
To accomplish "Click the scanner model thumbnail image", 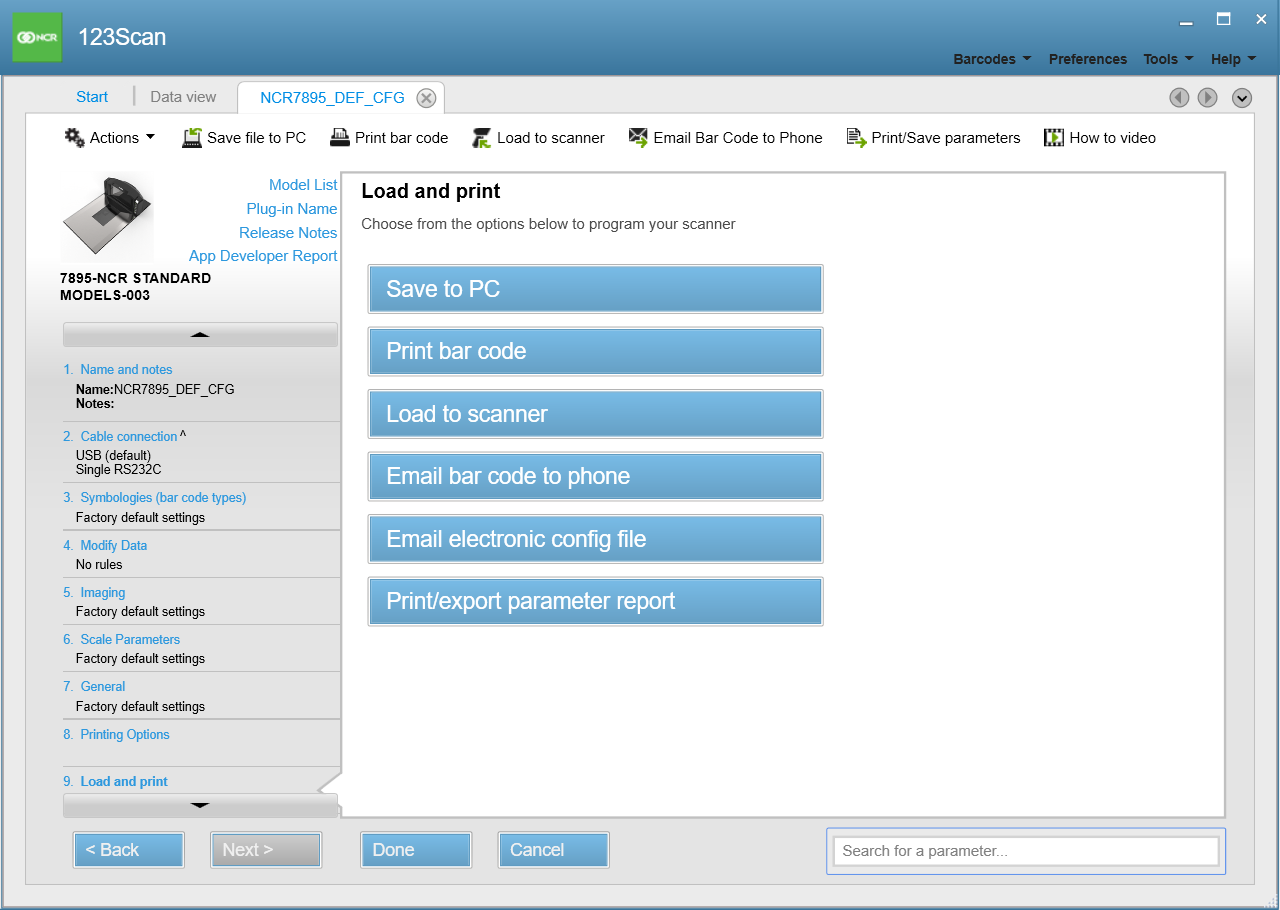I will coord(107,217).
